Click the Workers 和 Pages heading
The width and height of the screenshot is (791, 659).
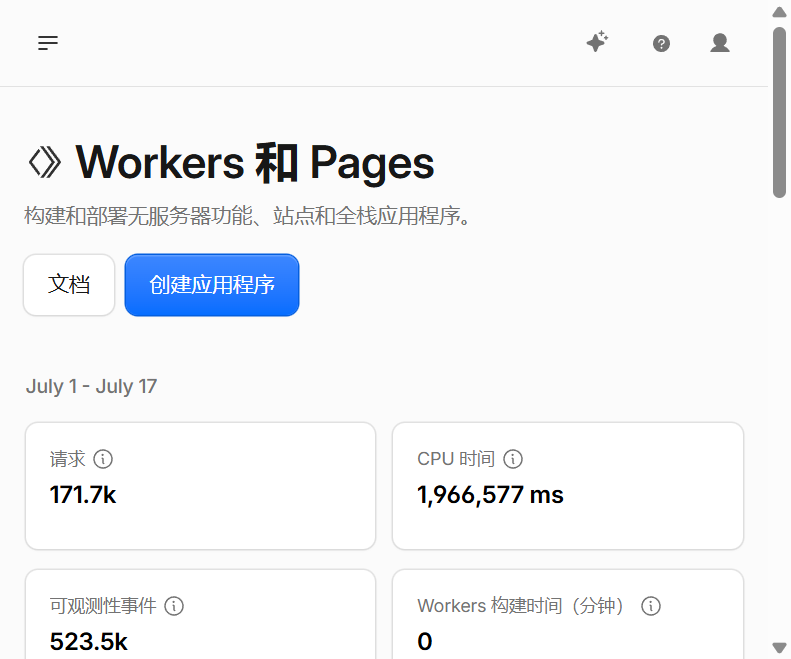point(255,162)
